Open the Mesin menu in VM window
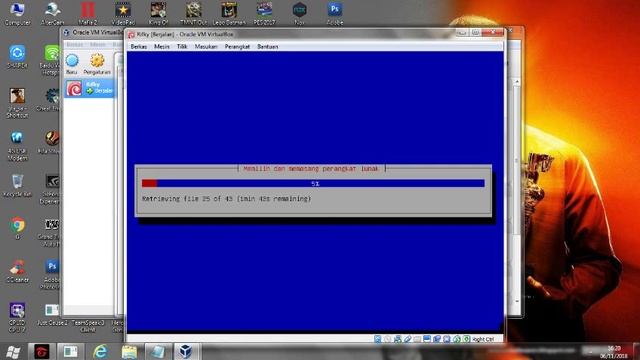The image size is (640, 360). point(162,47)
